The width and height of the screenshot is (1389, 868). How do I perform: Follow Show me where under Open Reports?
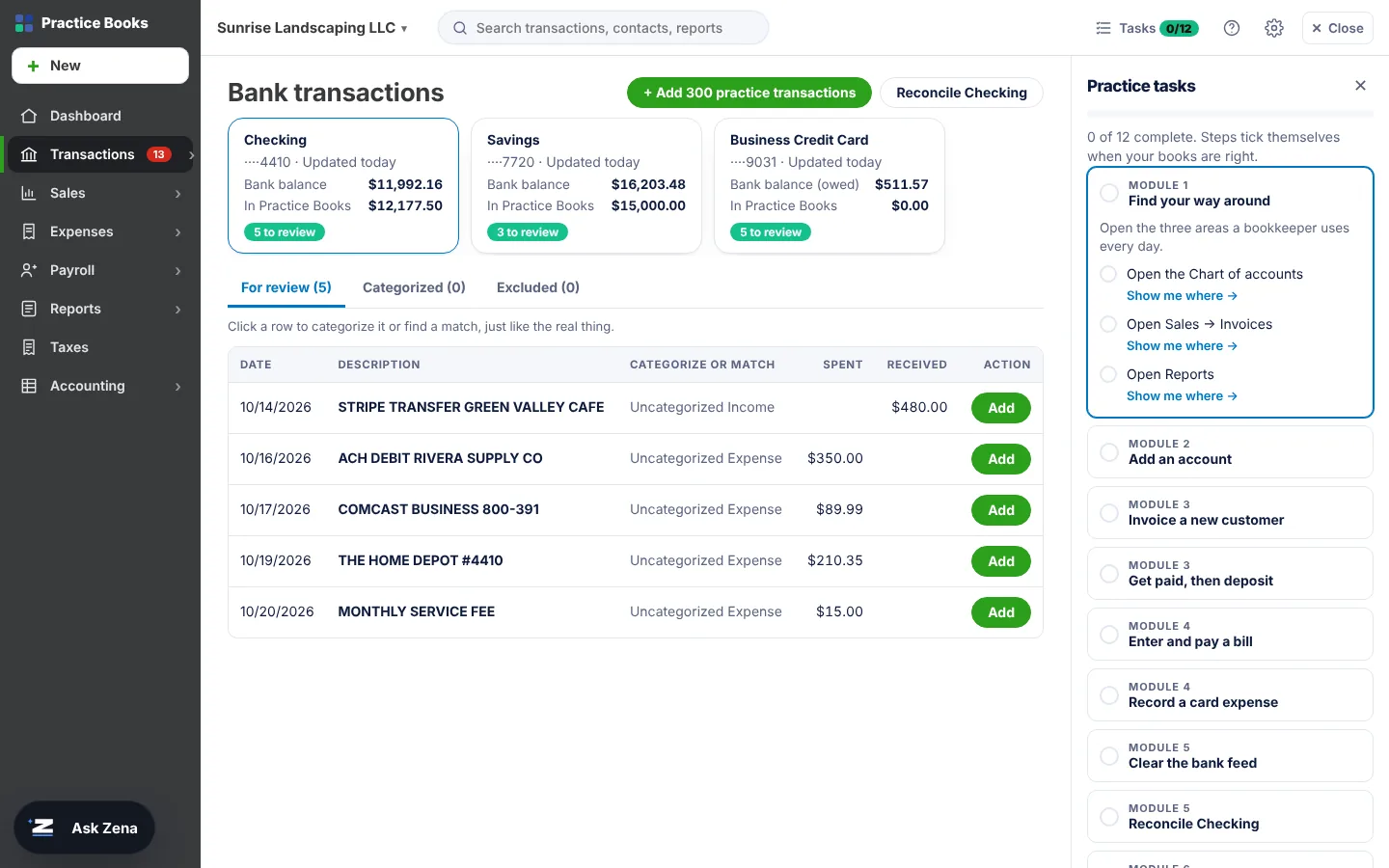pyautogui.click(x=1182, y=396)
